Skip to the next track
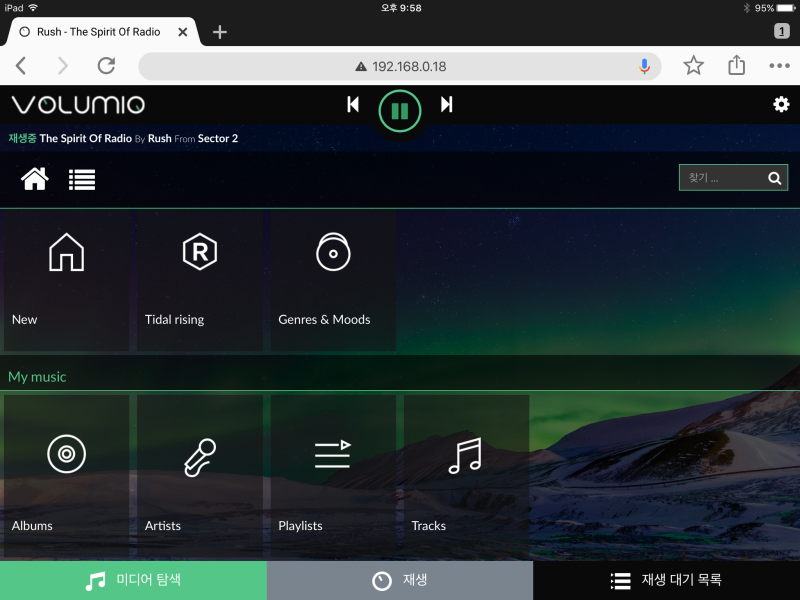 click(446, 104)
